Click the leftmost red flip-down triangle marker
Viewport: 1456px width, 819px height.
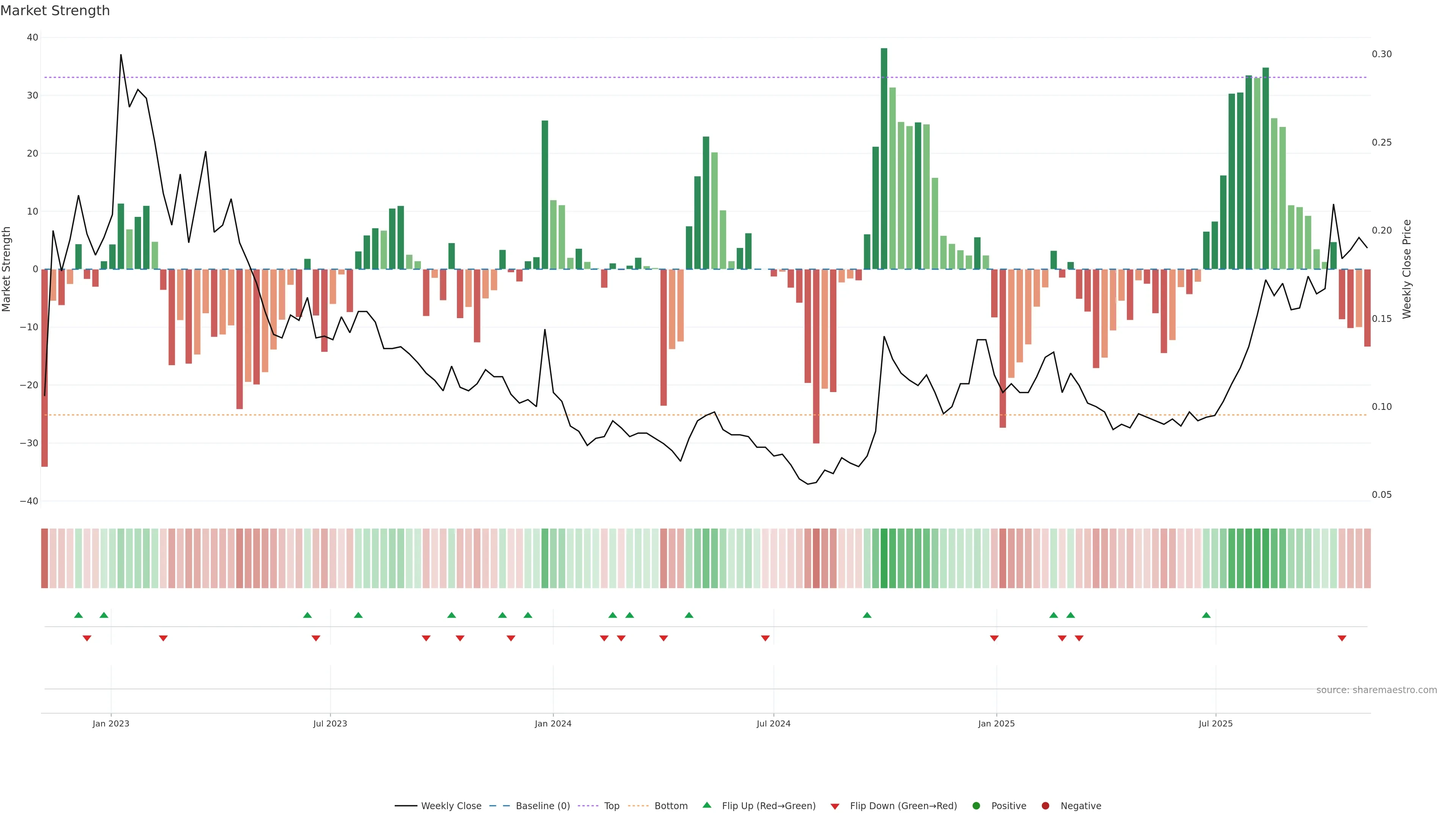coord(87,638)
